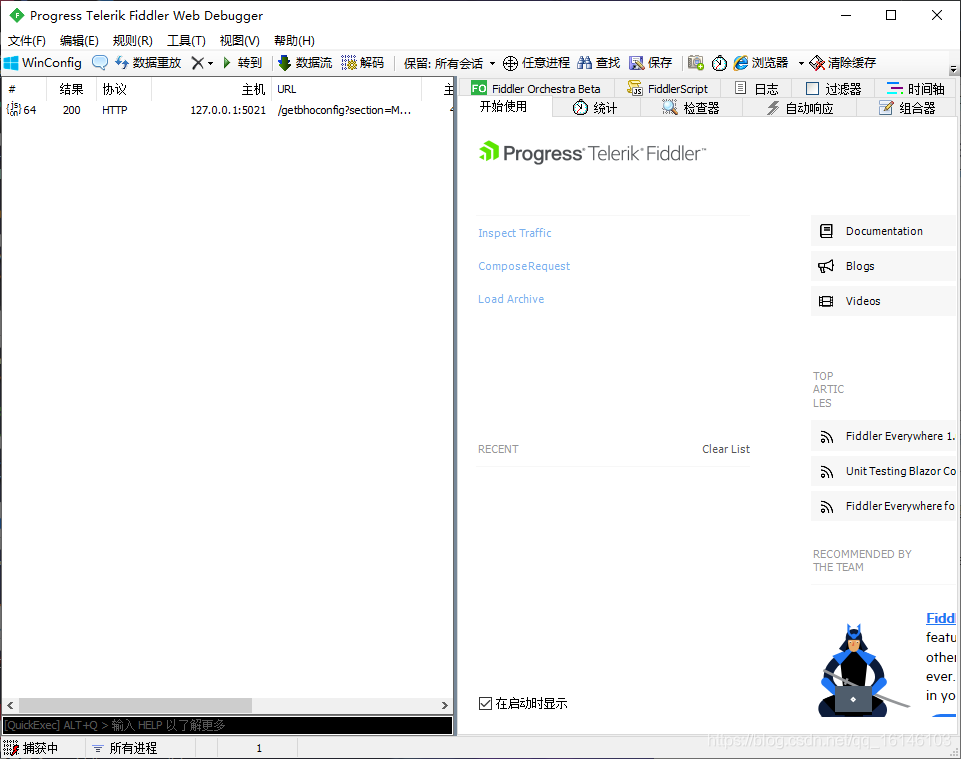Open the Documentation button
This screenshot has height=759, width=961.
click(883, 231)
